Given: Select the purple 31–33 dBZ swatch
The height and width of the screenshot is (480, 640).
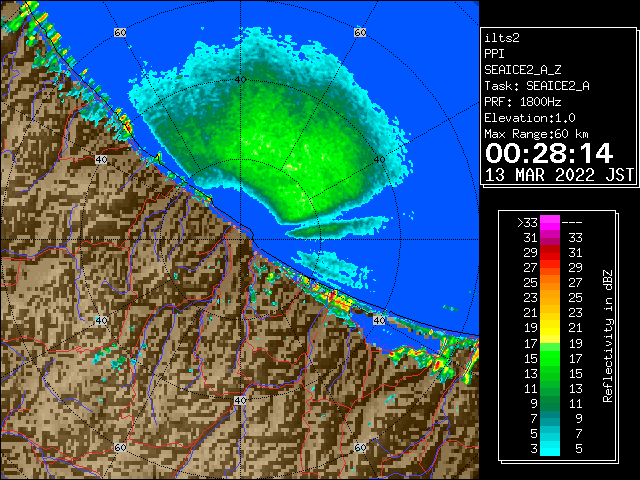Looking at the screenshot, I should 549,238.
